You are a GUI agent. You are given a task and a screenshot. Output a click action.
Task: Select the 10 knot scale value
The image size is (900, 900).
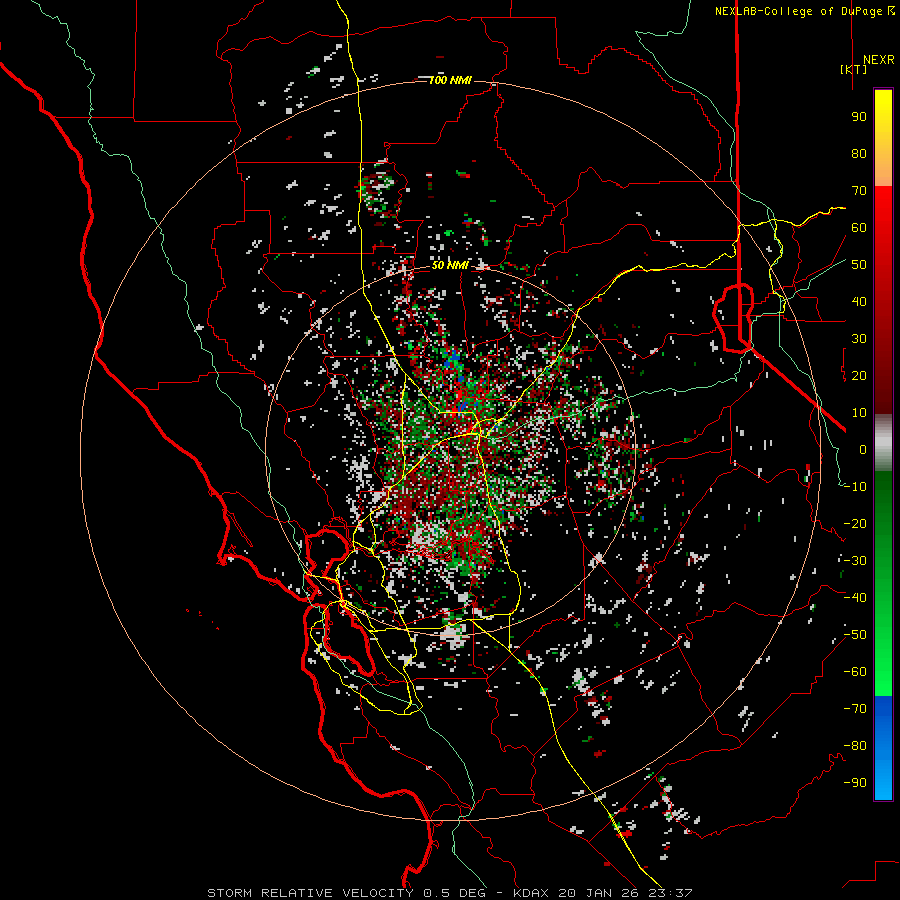coord(859,413)
